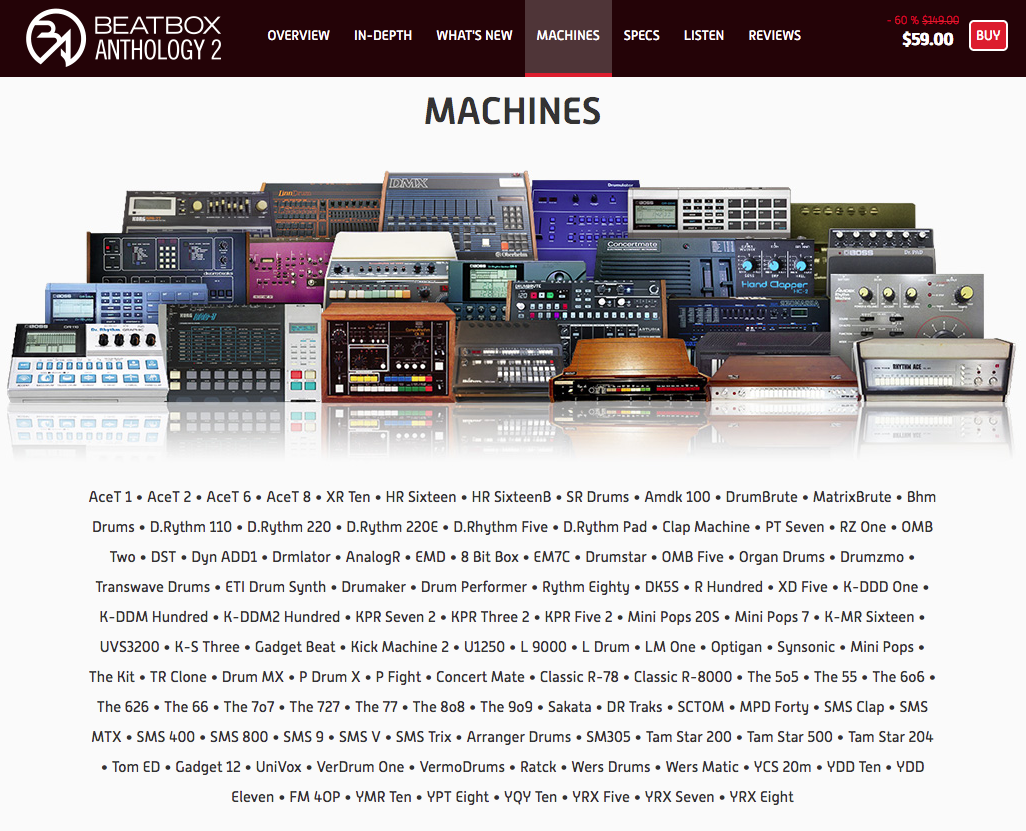Click 'Classic R-8000' in the list
The image size is (1026, 831).
pyautogui.click(x=682, y=678)
